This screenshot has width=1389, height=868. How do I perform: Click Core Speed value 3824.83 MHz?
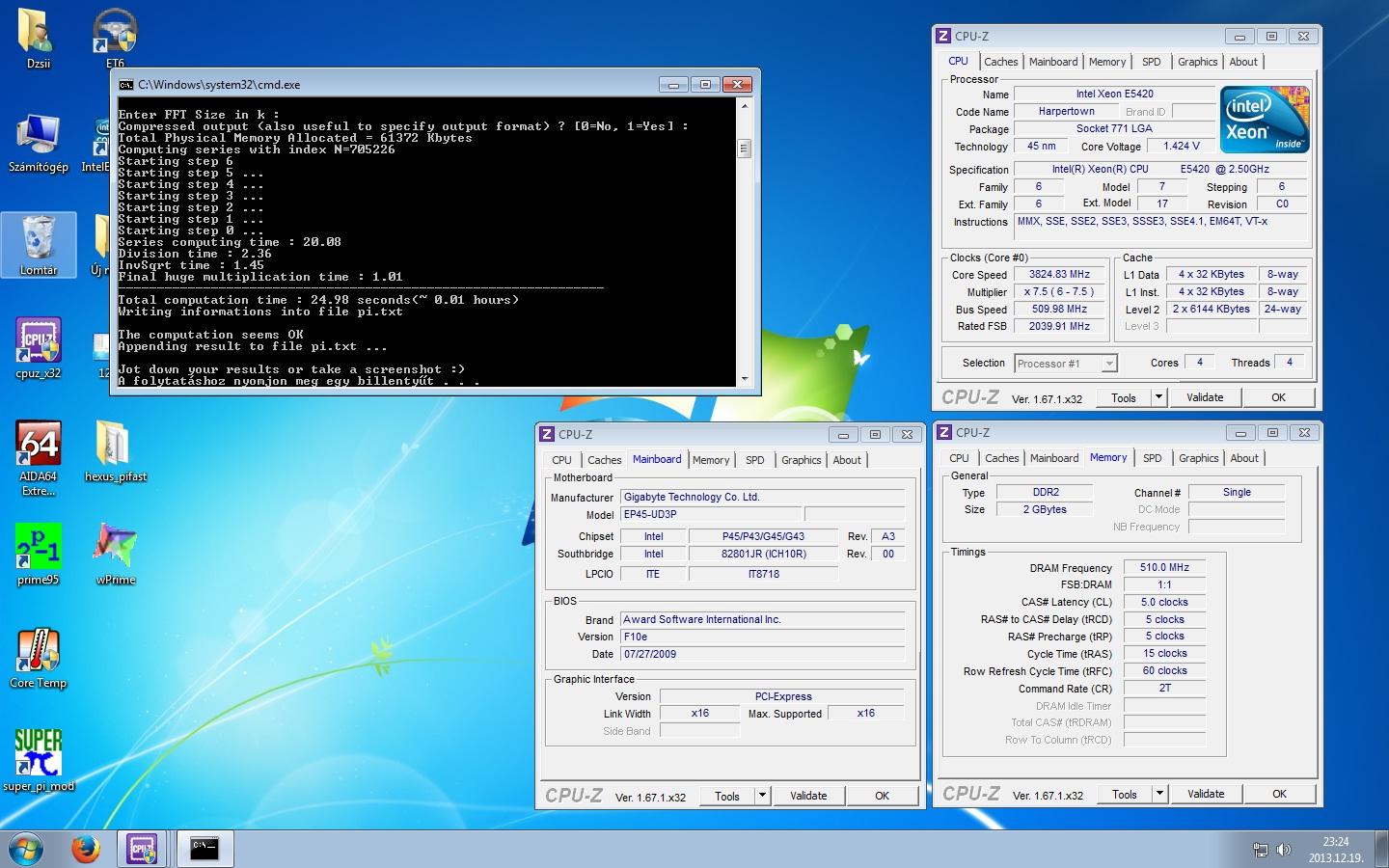tap(1059, 274)
